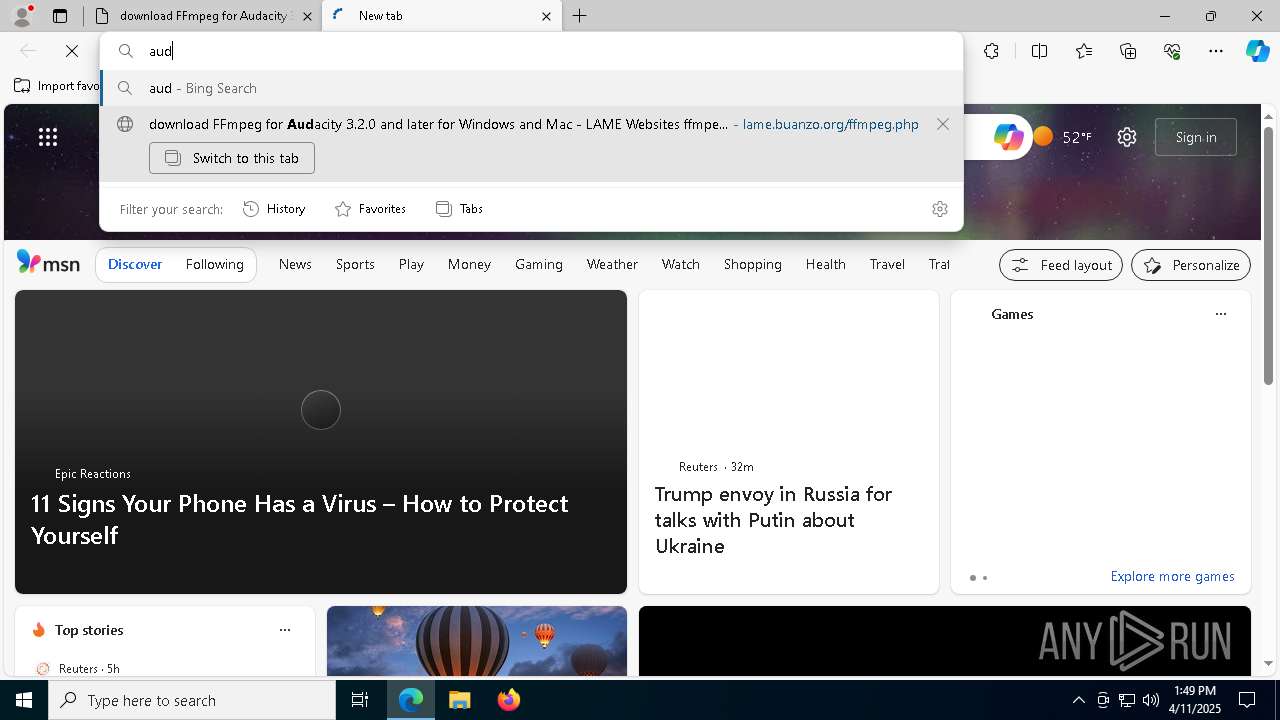
Task: Open a new tab with plus icon
Action: [580, 16]
